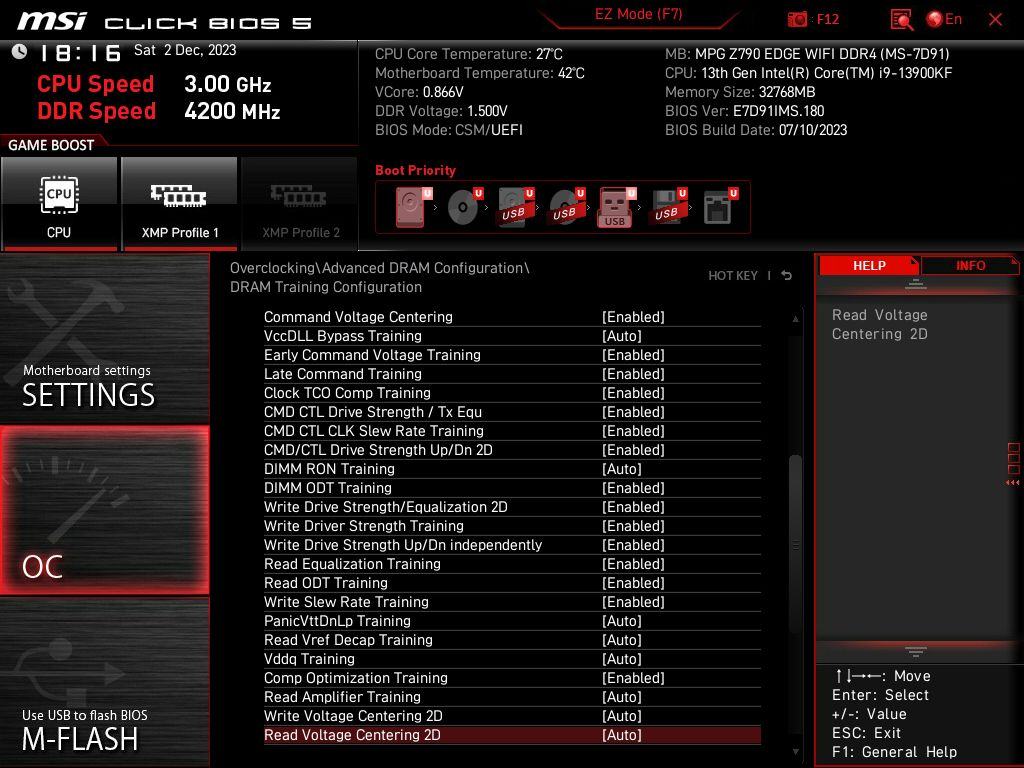The height and width of the screenshot is (768, 1024).
Task: Select the optical drive boot priority icon
Action: click(464, 207)
